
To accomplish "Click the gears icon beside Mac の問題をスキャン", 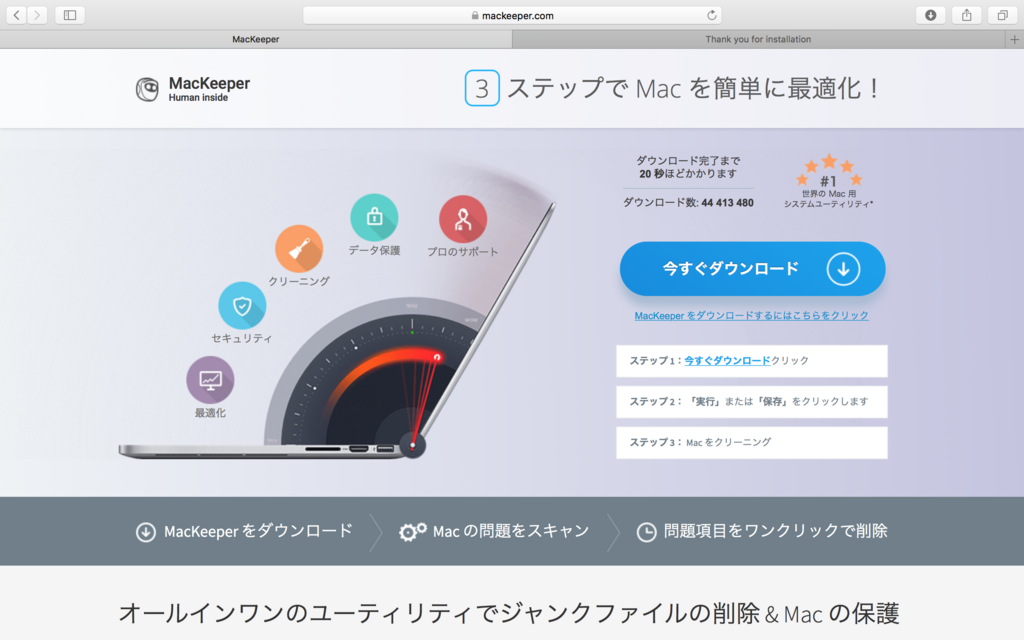I will tap(413, 532).
